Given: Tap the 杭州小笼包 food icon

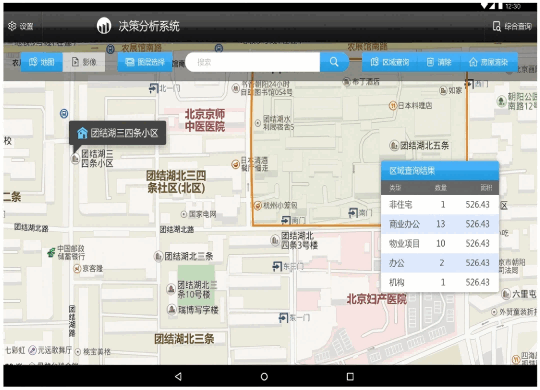Looking at the screenshot, I should pyautogui.click(x=258, y=206).
